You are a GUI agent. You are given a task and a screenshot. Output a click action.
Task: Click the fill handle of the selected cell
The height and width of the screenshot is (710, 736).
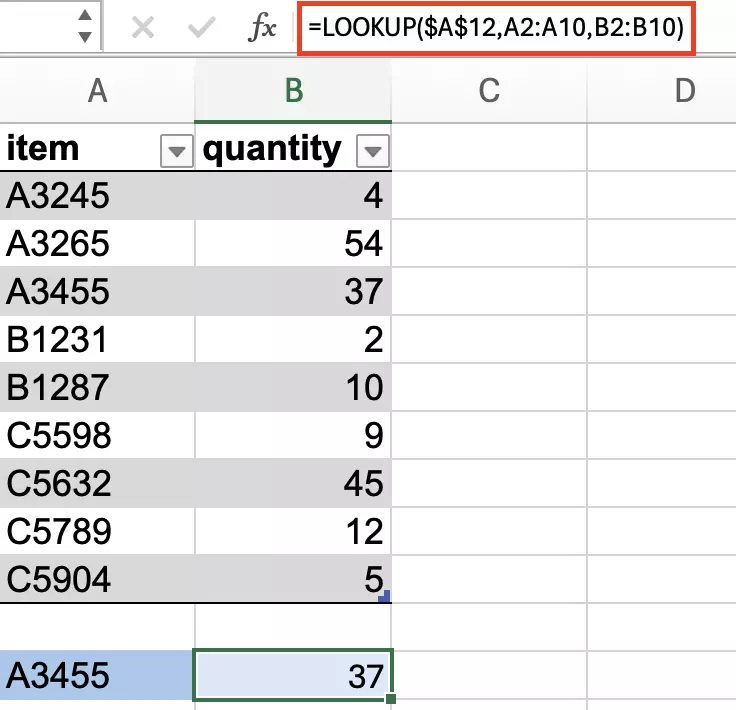coord(391,699)
